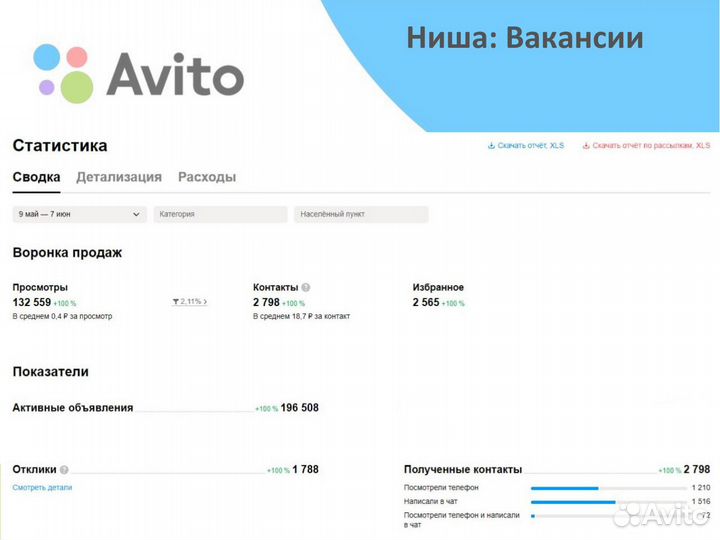Click the Категория filter field
Viewport: 720px width, 540px height.
pos(220,214)
